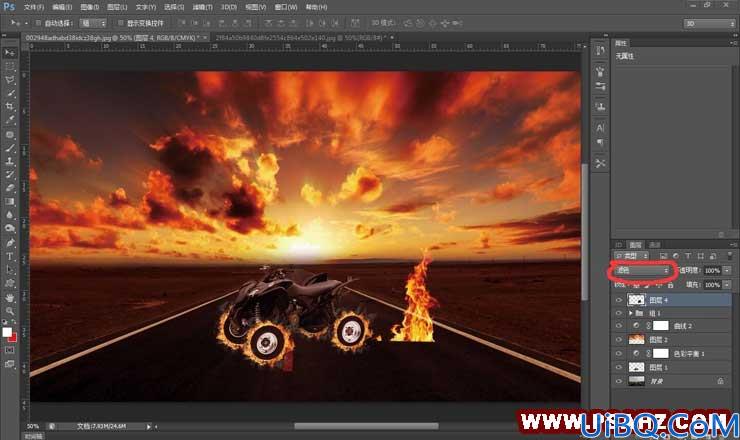Screen dimensions: 740x440
Task: Open the auto-select group/layer dropdown
Action: point(92,23)
